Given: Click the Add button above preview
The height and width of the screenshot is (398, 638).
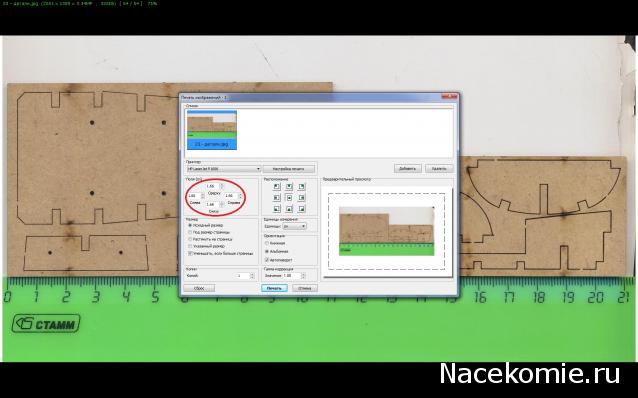Looking at the screenshot, I should [407, 168].
